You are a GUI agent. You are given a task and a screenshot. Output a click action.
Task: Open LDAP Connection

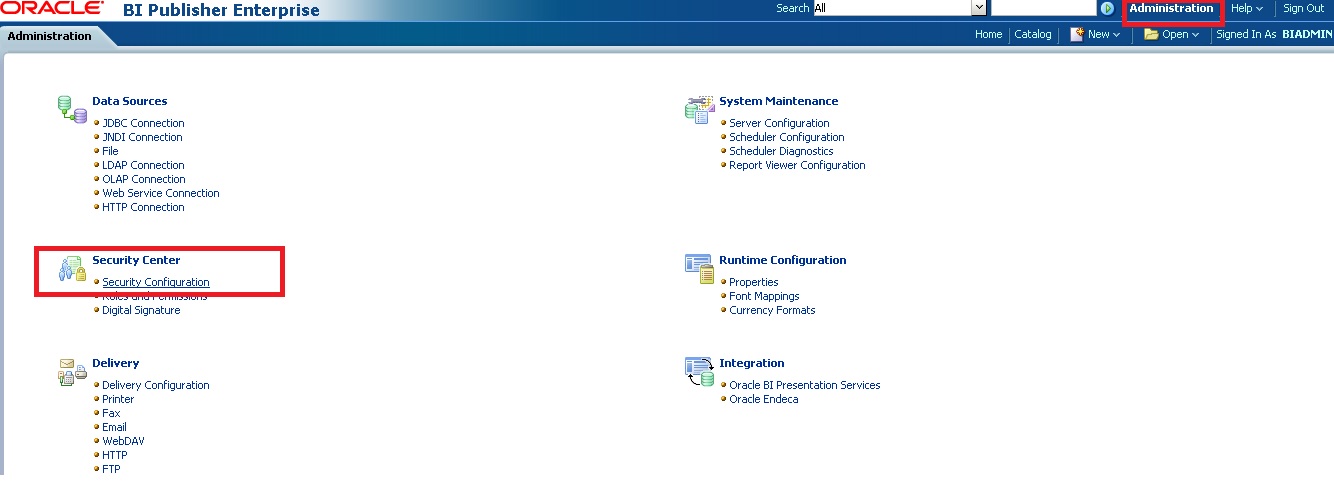point(143,165)
